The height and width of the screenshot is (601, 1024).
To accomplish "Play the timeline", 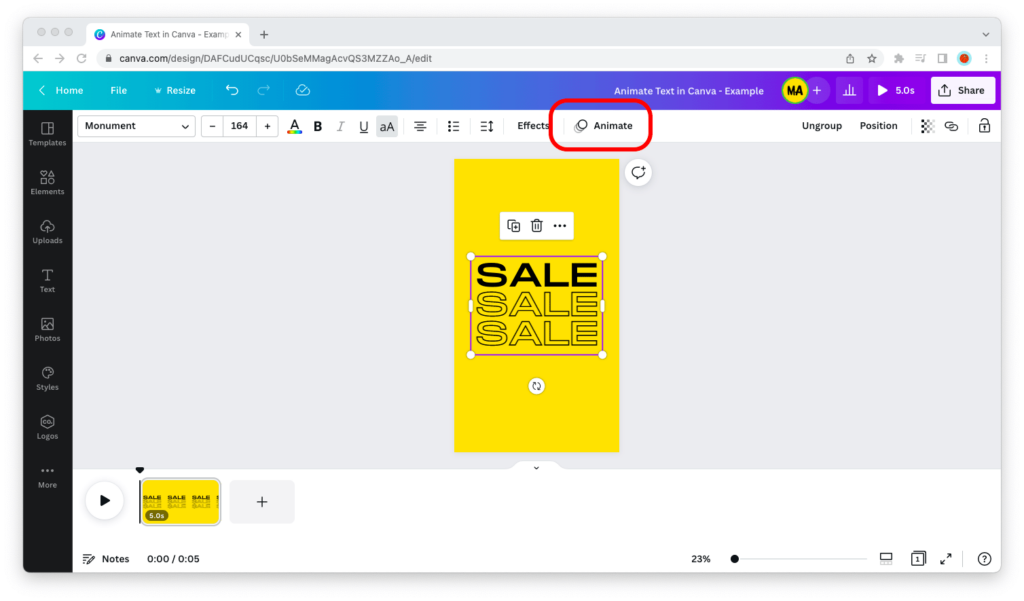I will point(104,500).
